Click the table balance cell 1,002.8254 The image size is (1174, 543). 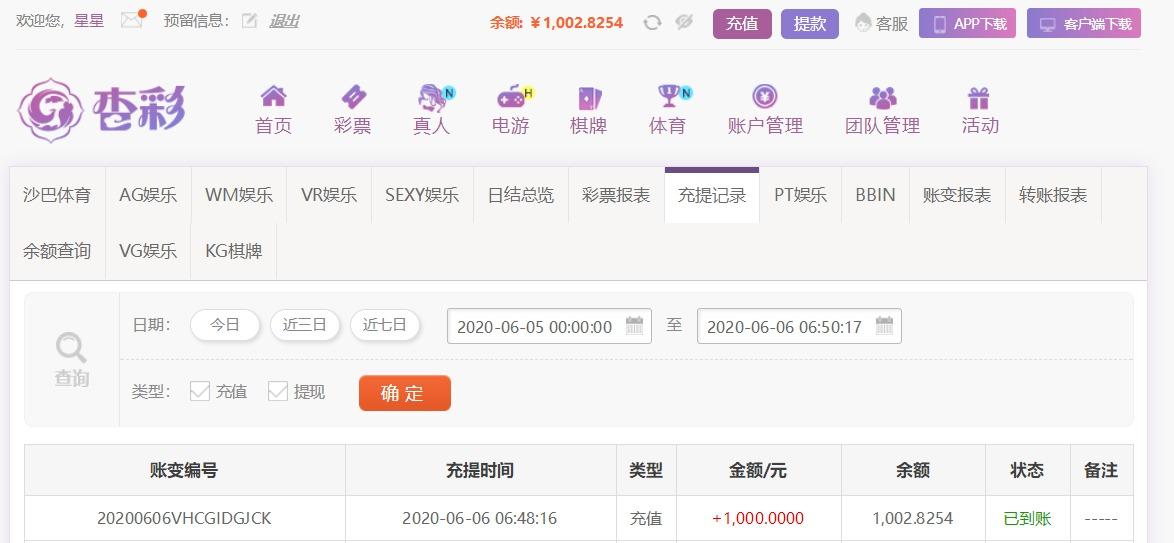(913, 518)
